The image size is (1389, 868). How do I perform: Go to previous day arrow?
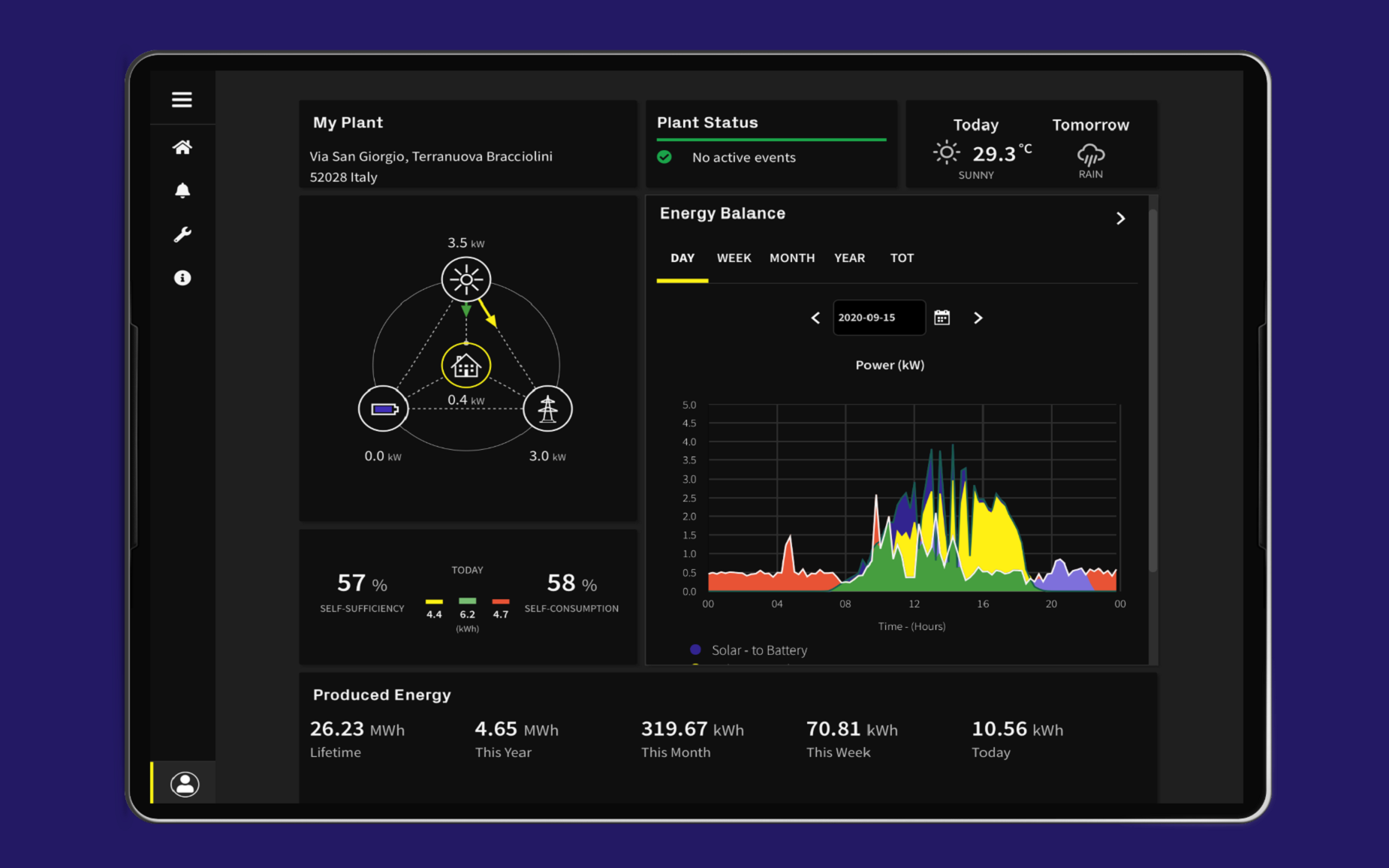[x=815, y=318]
